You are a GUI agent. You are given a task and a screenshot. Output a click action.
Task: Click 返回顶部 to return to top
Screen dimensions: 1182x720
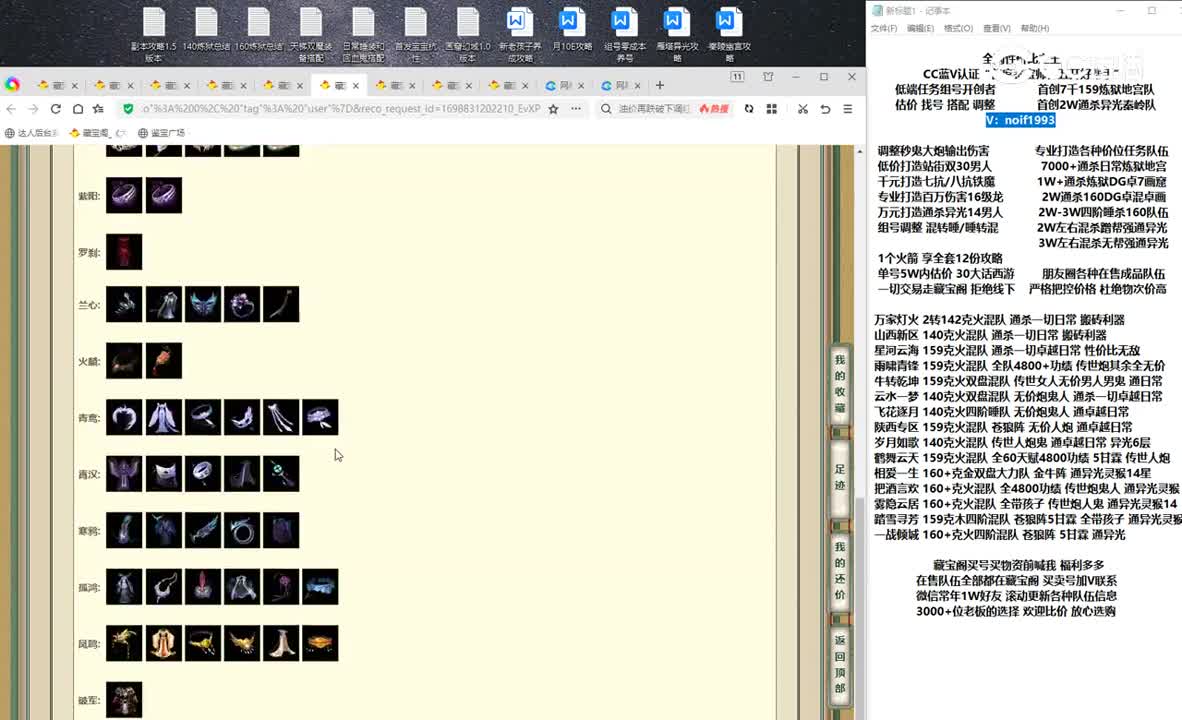(x=840, y=664)
